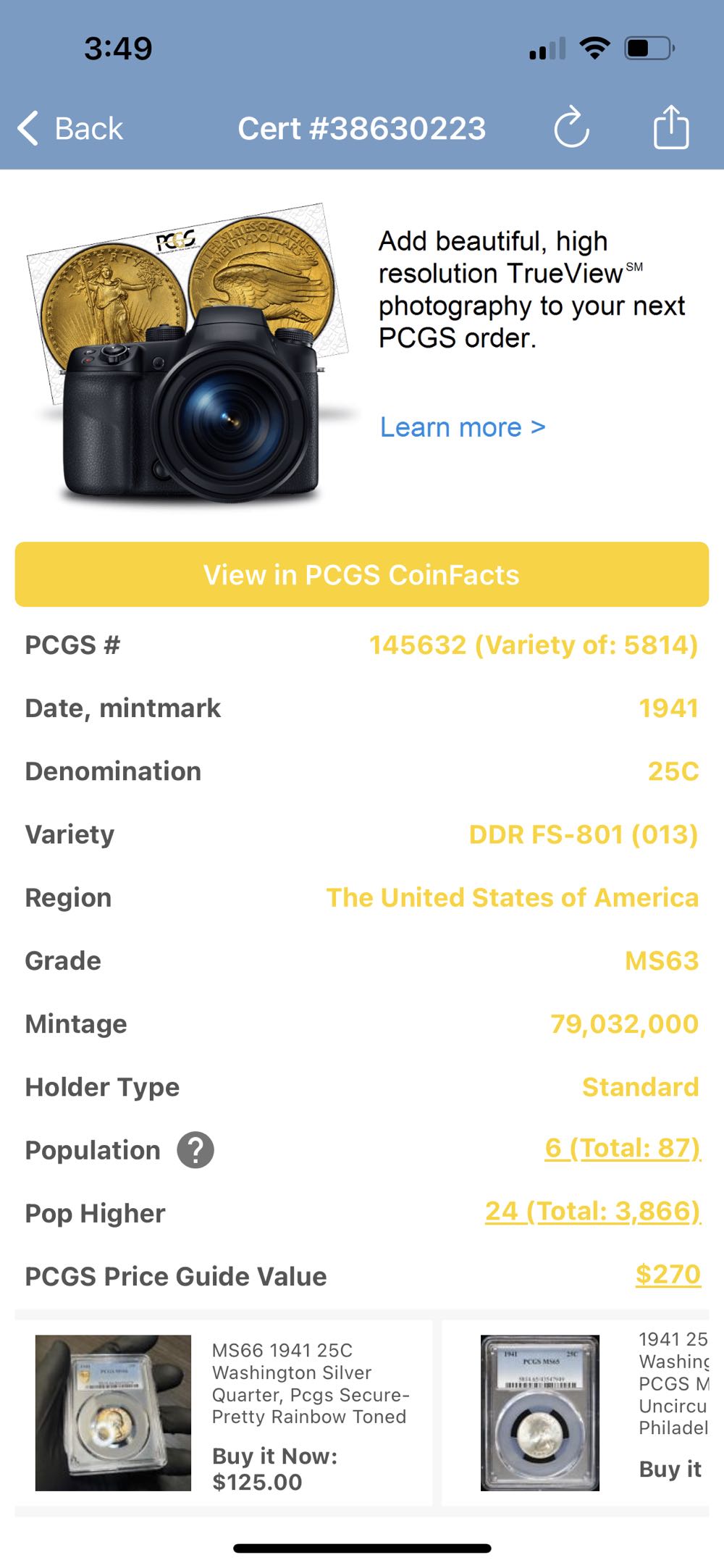Screen dimensions: 724x1568
Task: Tap the home indicator bar
Action: (362, 1548)
